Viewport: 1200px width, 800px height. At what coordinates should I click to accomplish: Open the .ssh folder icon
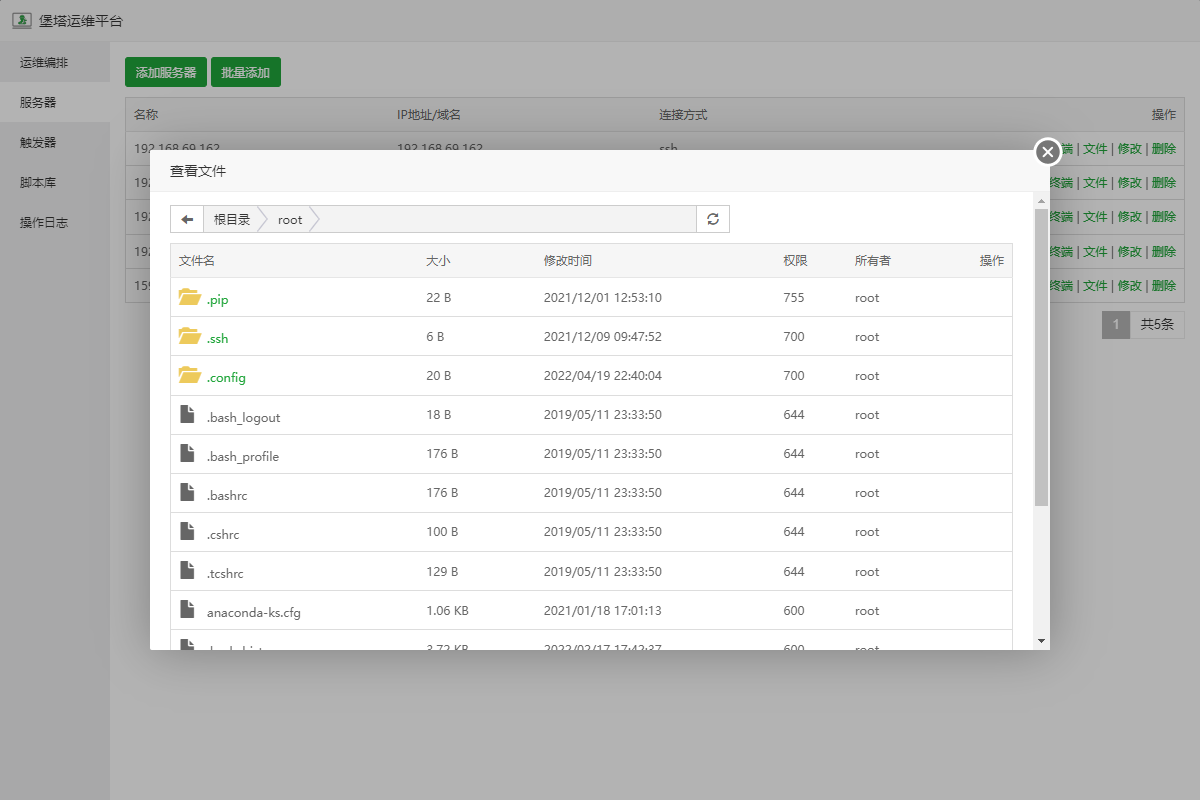point(189,336)
